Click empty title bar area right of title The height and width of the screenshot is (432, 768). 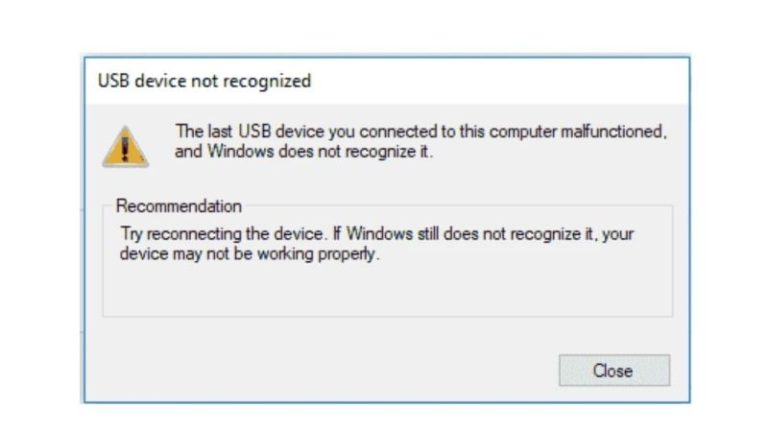pos(500,81)
